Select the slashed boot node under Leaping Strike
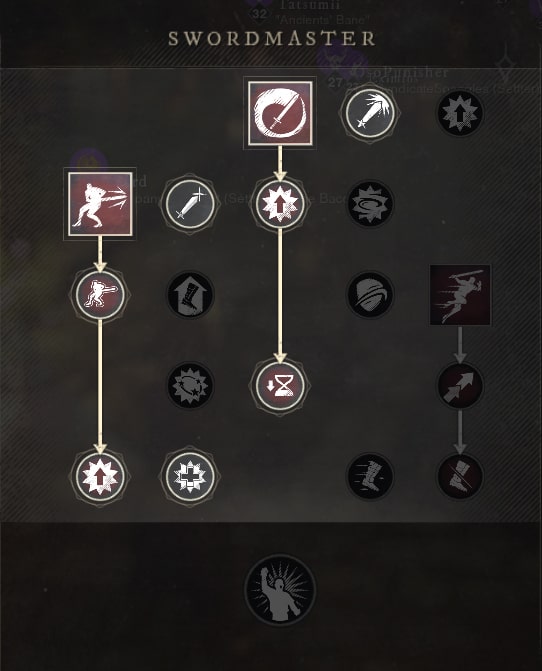This screenshot has height=671, width=542. point(460,476)
